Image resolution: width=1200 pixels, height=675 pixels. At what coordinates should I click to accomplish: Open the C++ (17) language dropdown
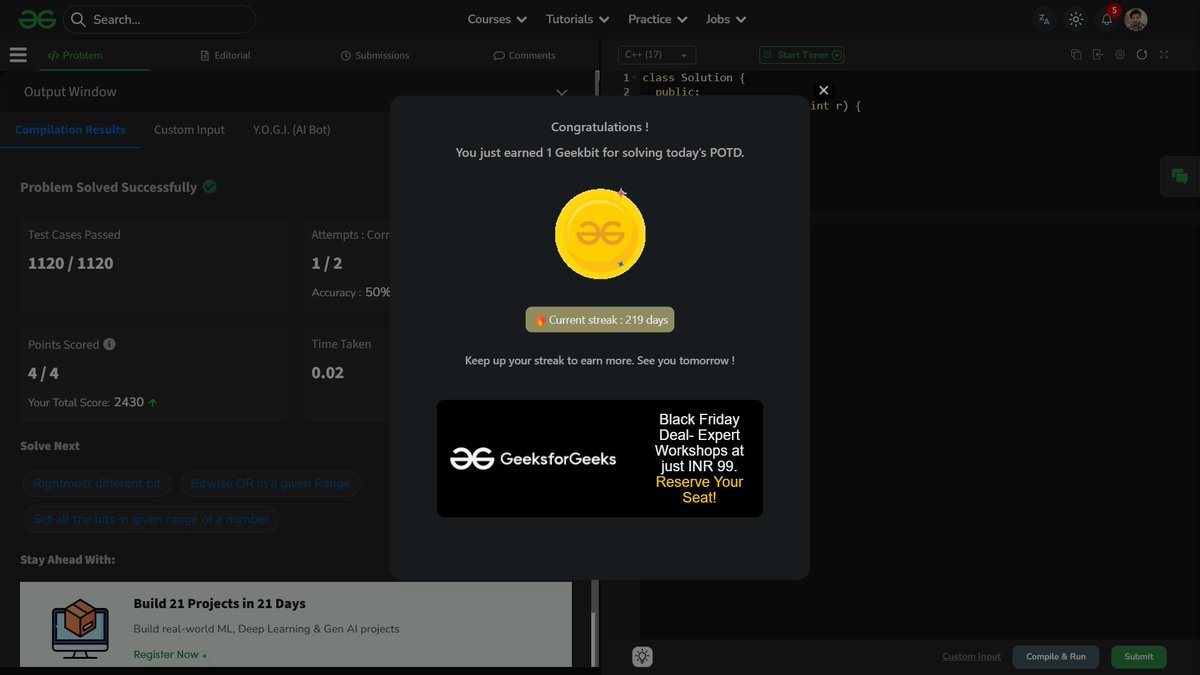(x=655, y=55)
